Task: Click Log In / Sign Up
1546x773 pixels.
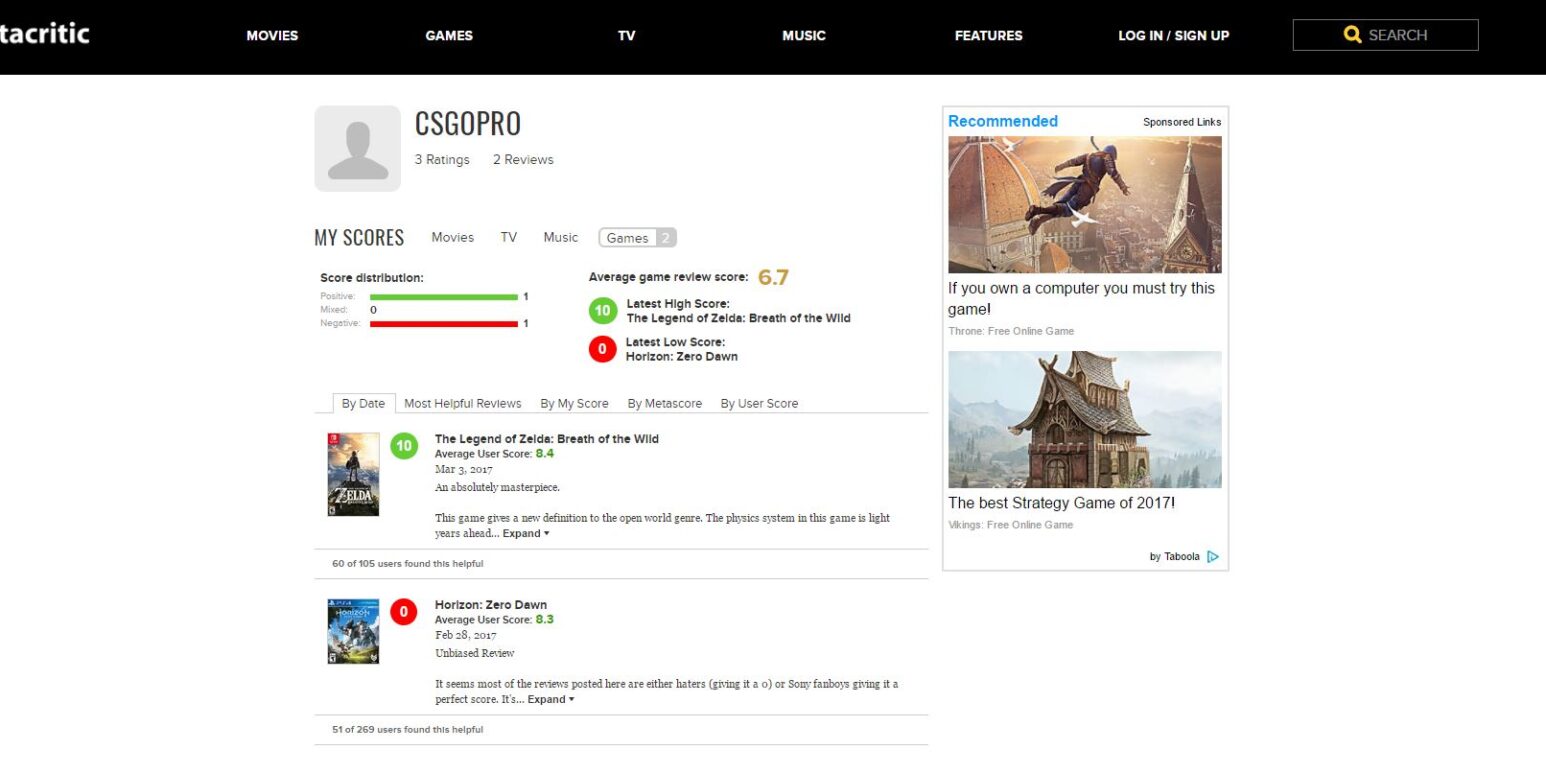Action: pyautogui.click(x=1174, y=36)
